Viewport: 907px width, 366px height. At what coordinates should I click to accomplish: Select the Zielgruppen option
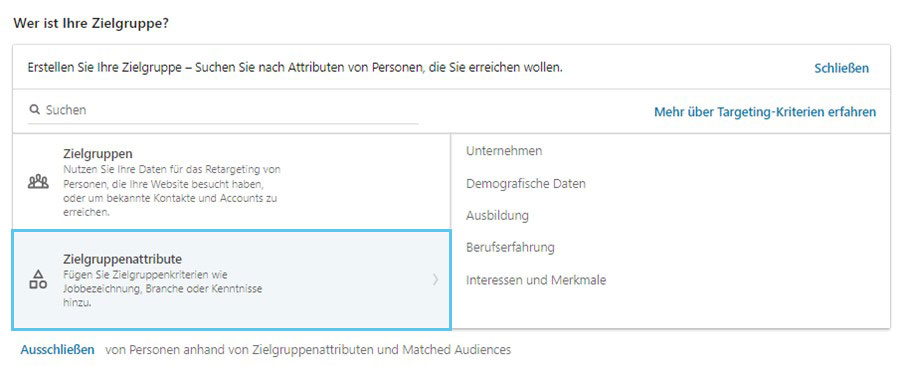click(x=231, y=182)
